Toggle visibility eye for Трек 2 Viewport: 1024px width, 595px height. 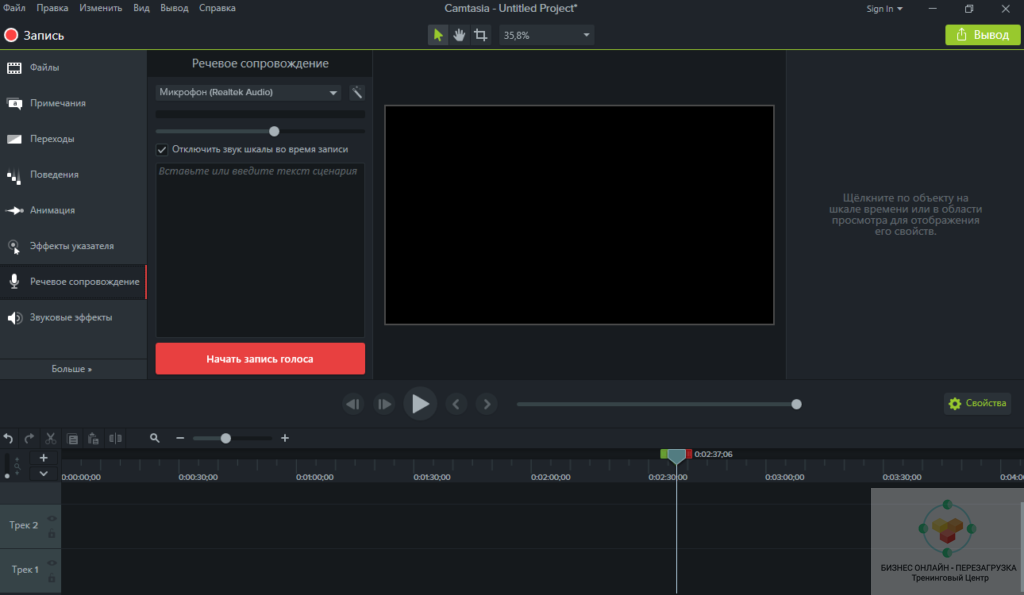click(x=51, y=518)
